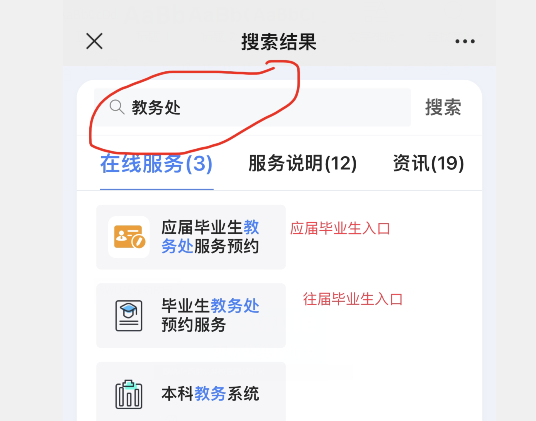The width and height of the screenshot is (536, 421).
Task: Click the magnifier icon in search field
Action: pyautogui.click(x=117, y=107)
